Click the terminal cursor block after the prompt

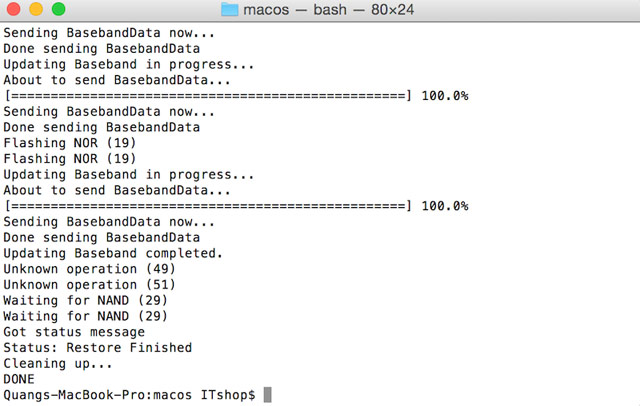267,395
